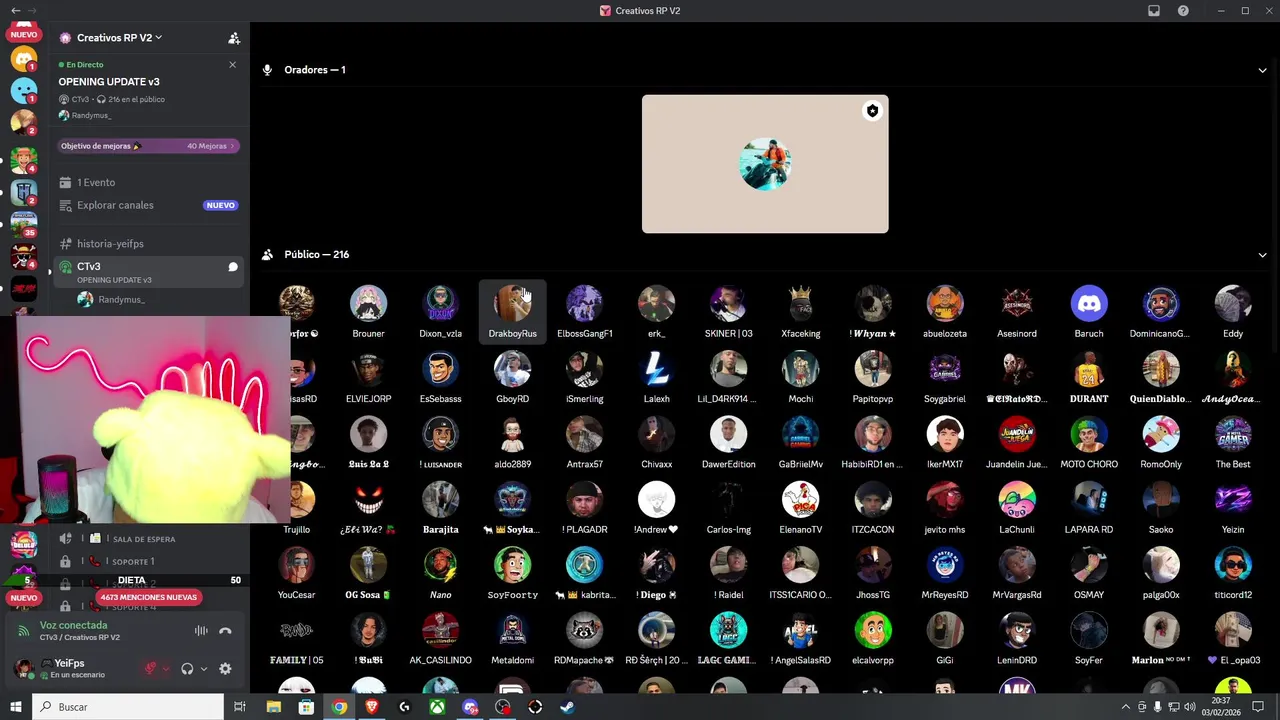Image resolution: width=1280 pixels, height=720 pixels.
Task: Open the Windows notification center
Action: (1259, 707)
